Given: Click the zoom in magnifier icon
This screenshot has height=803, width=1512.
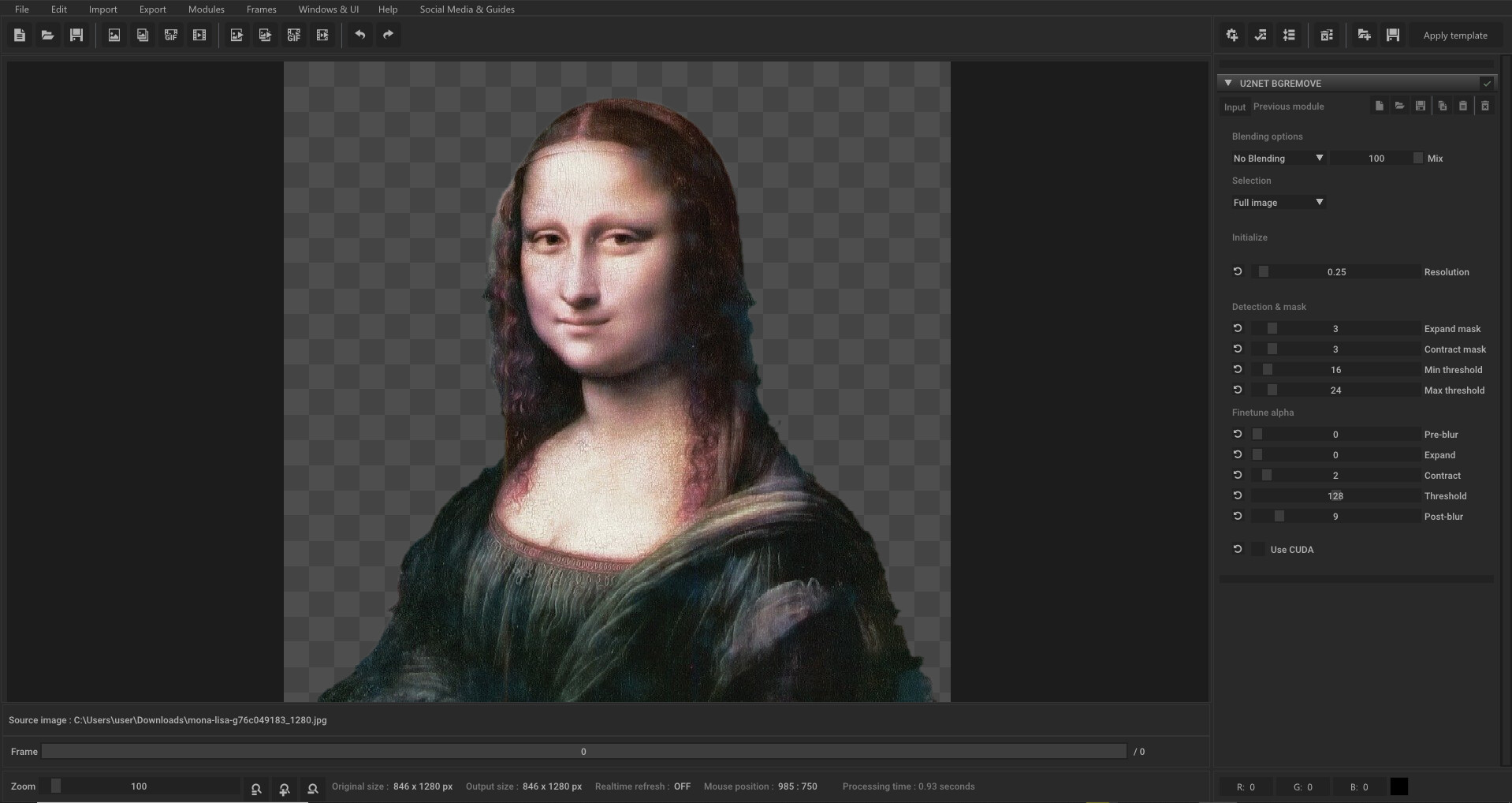Looking at the screenshot, I should coord(285,788).
